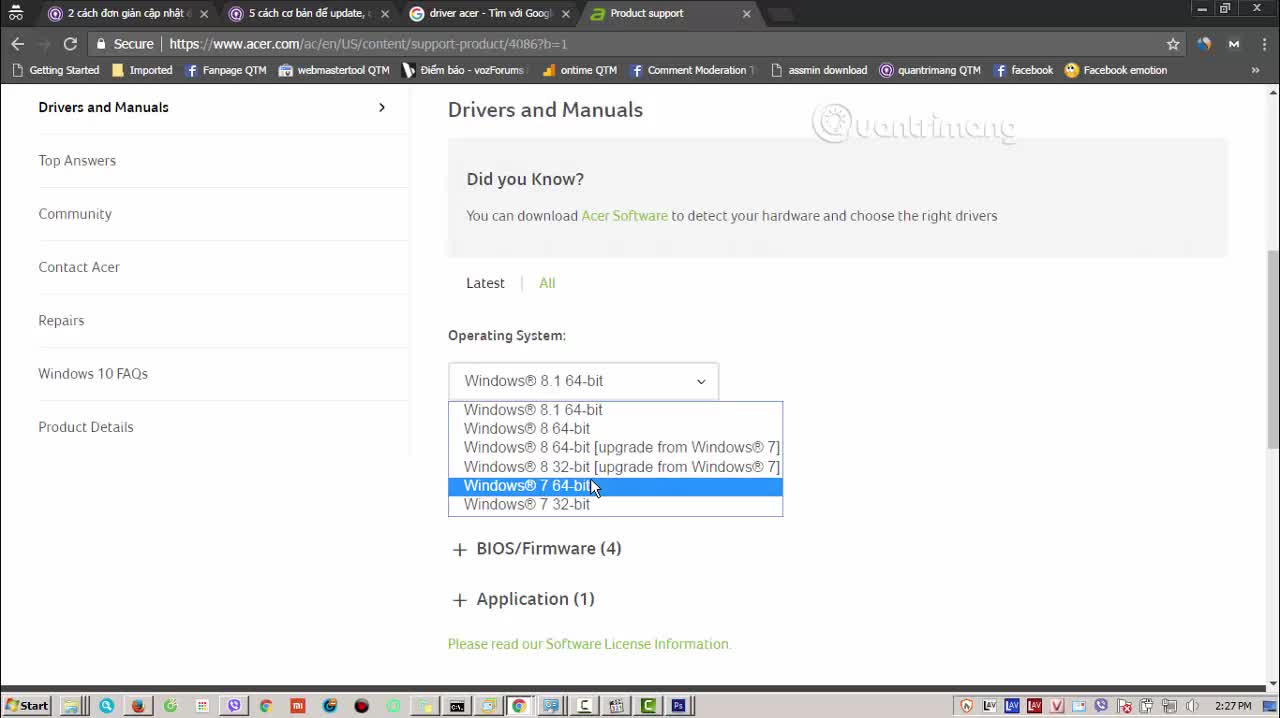Expand the Application (1) section
This screenshot has height=718, width=1280.
524,599
